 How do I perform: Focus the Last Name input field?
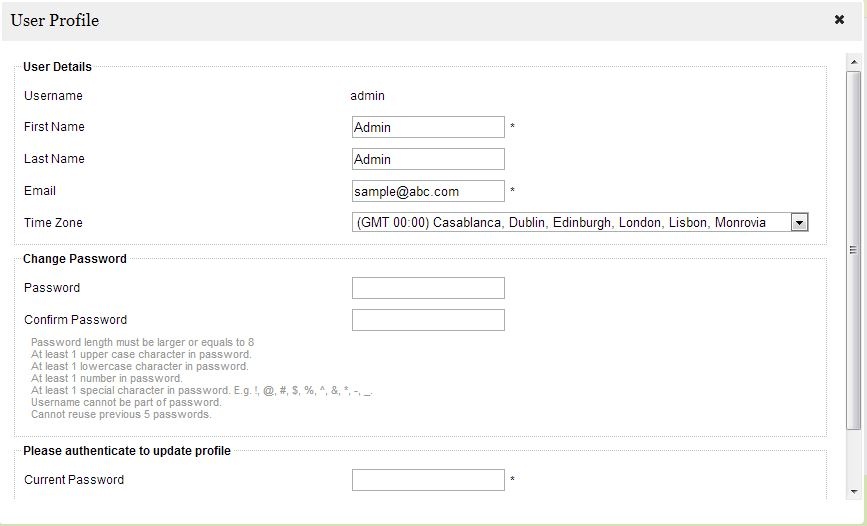click(428, 159)
